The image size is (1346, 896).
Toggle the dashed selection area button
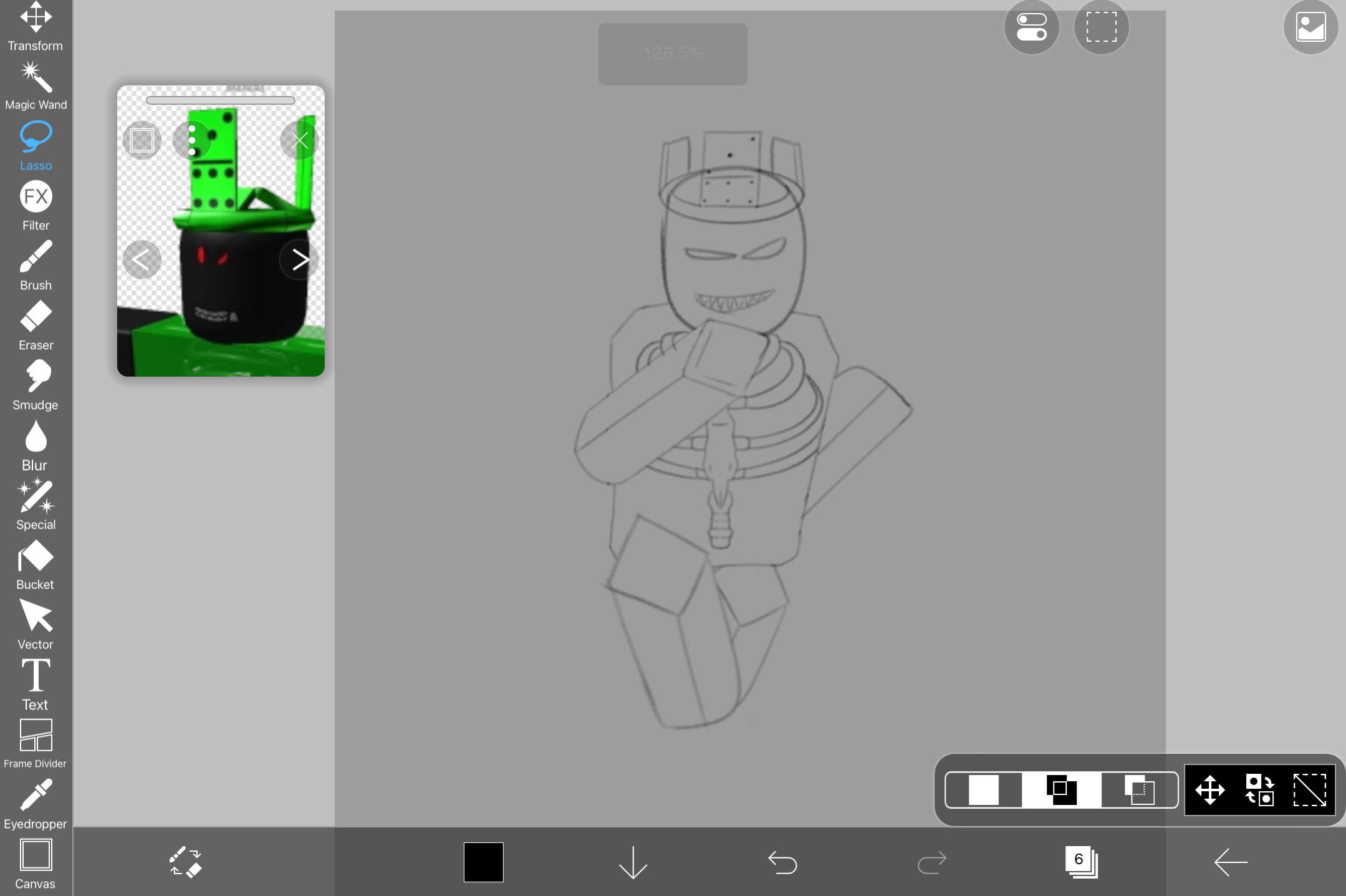point(1101,27)
